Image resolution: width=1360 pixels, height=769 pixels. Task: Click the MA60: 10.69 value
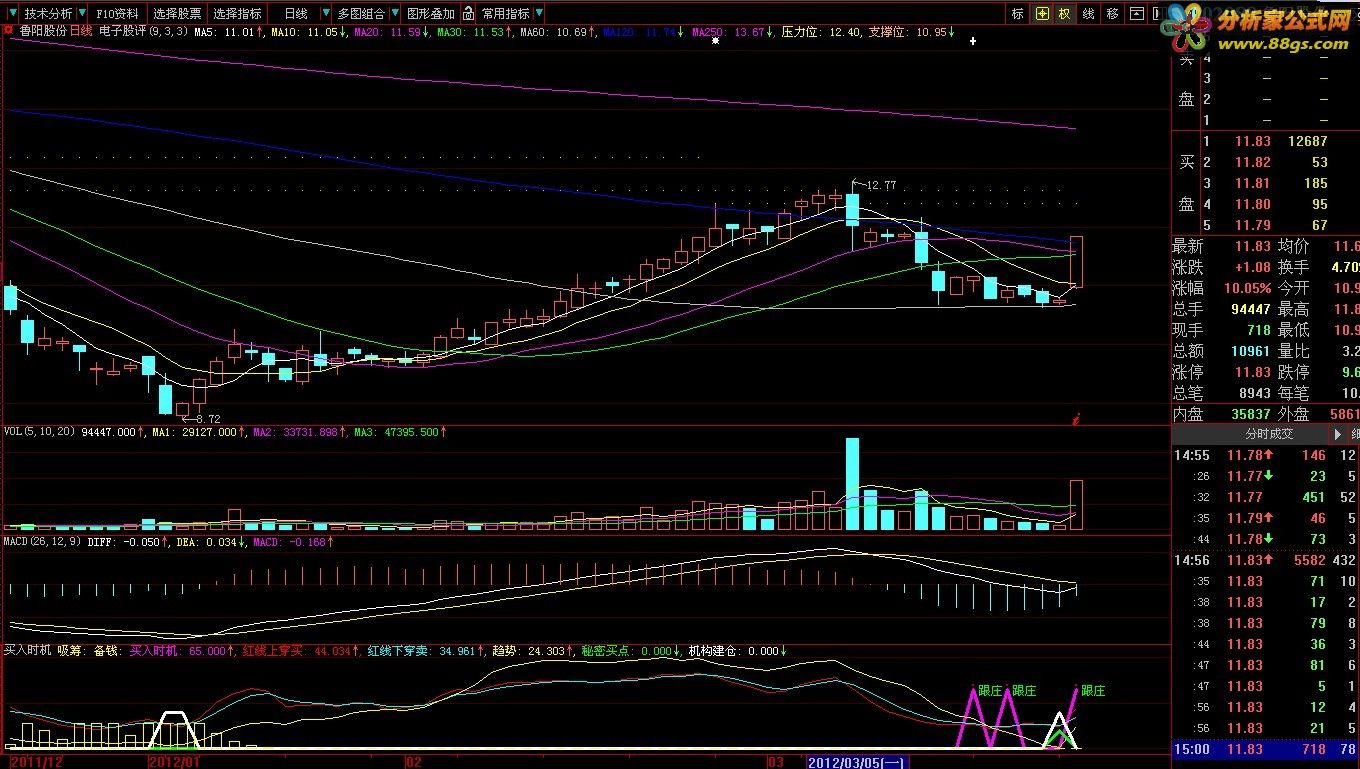point(559,31)
